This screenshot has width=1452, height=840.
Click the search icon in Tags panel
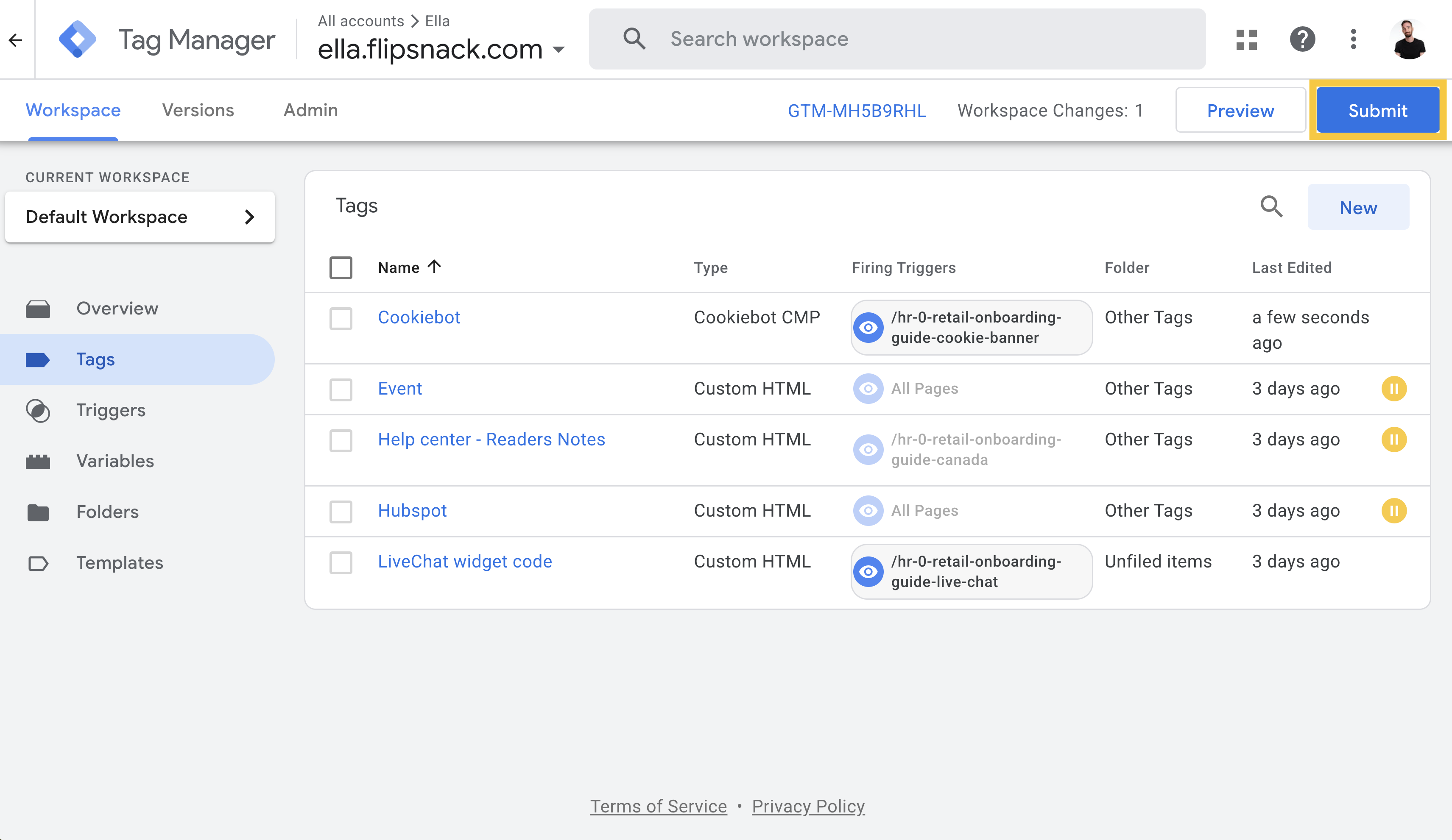[1272, 207]
